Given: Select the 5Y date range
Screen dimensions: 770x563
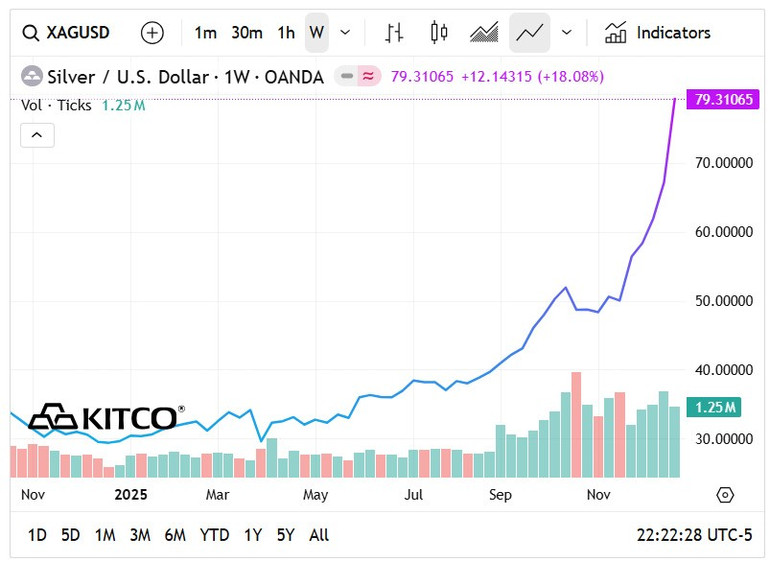Looking at the screenshot, I should 286,535.
